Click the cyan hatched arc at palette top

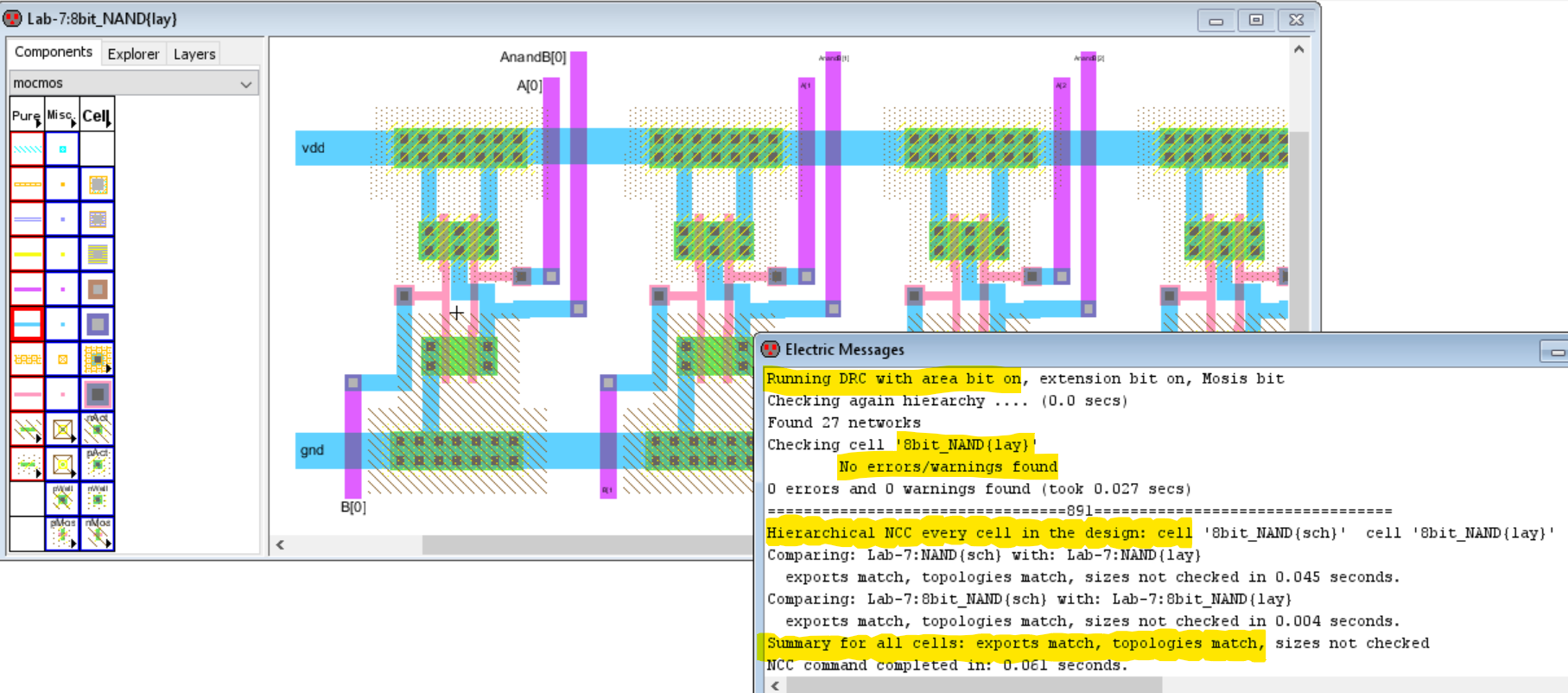coord(27,149)
